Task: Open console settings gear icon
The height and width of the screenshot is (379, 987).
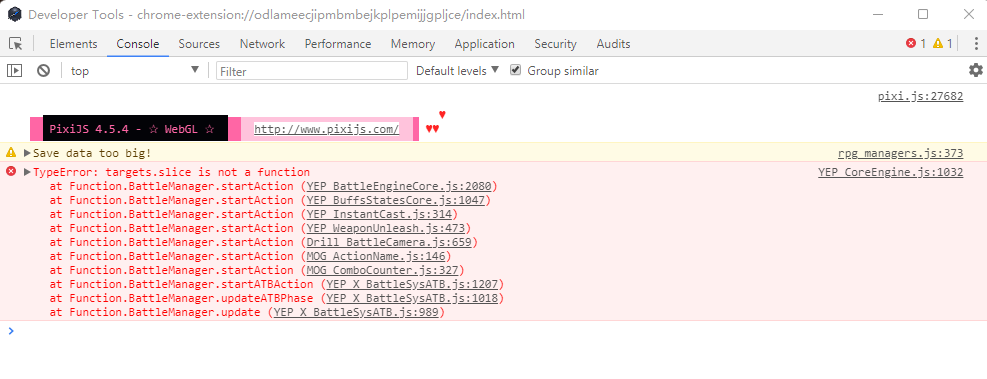Action: coord(976,70)
